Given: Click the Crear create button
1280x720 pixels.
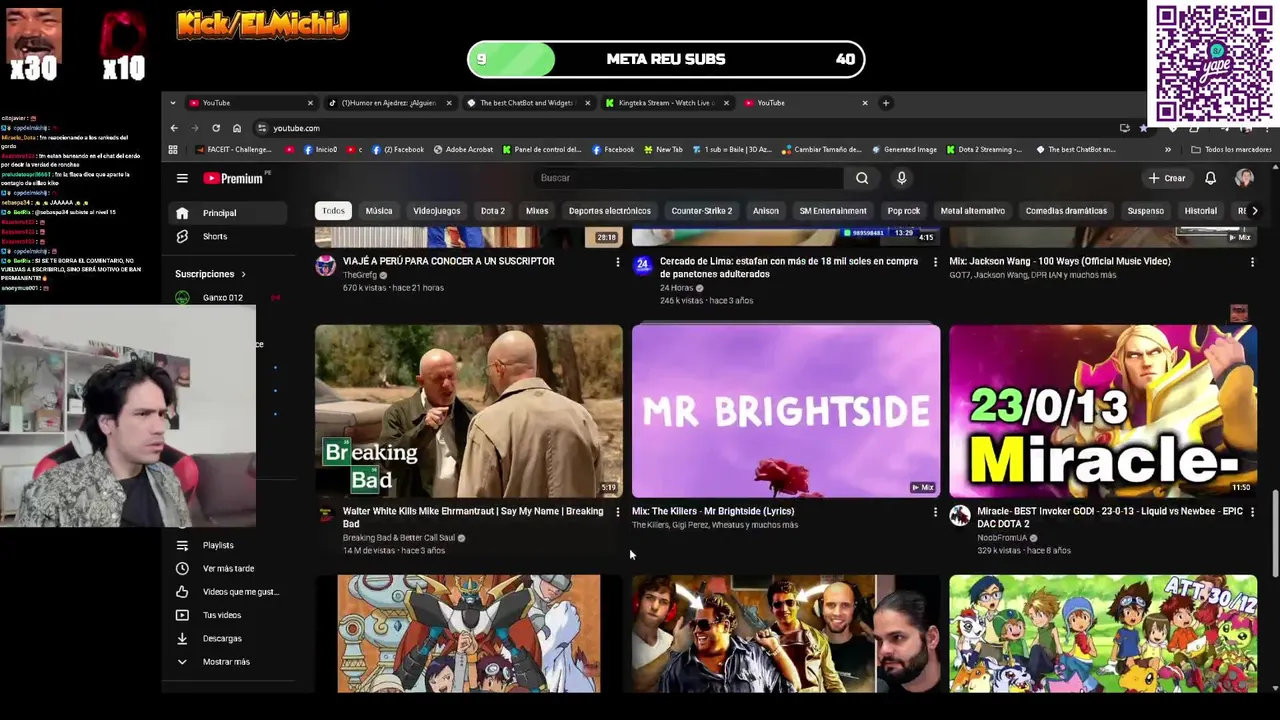Looking at the screenshot, I should 1166,178.
